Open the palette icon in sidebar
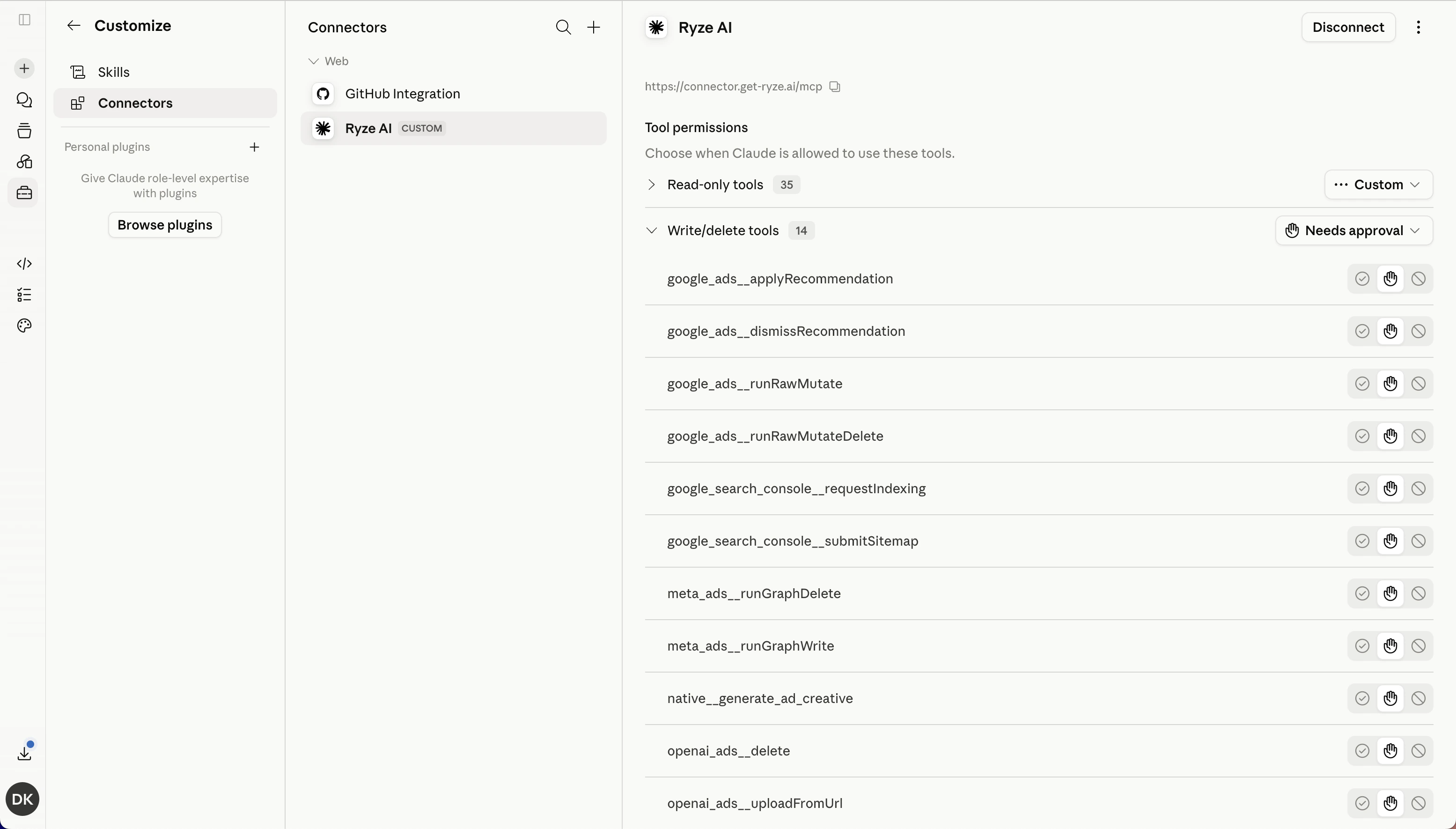 click(24, 326)
